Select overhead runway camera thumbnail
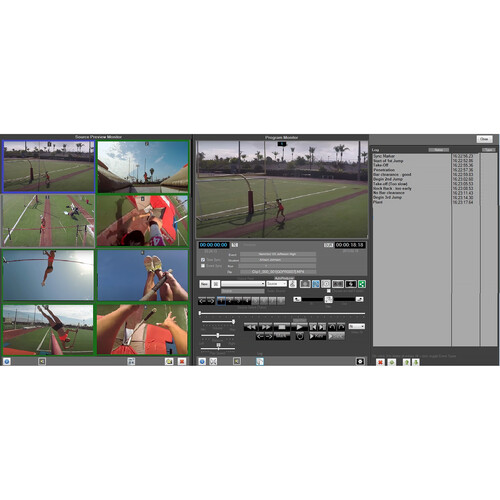Screen dimensions: 500x500 coord(49,221)
